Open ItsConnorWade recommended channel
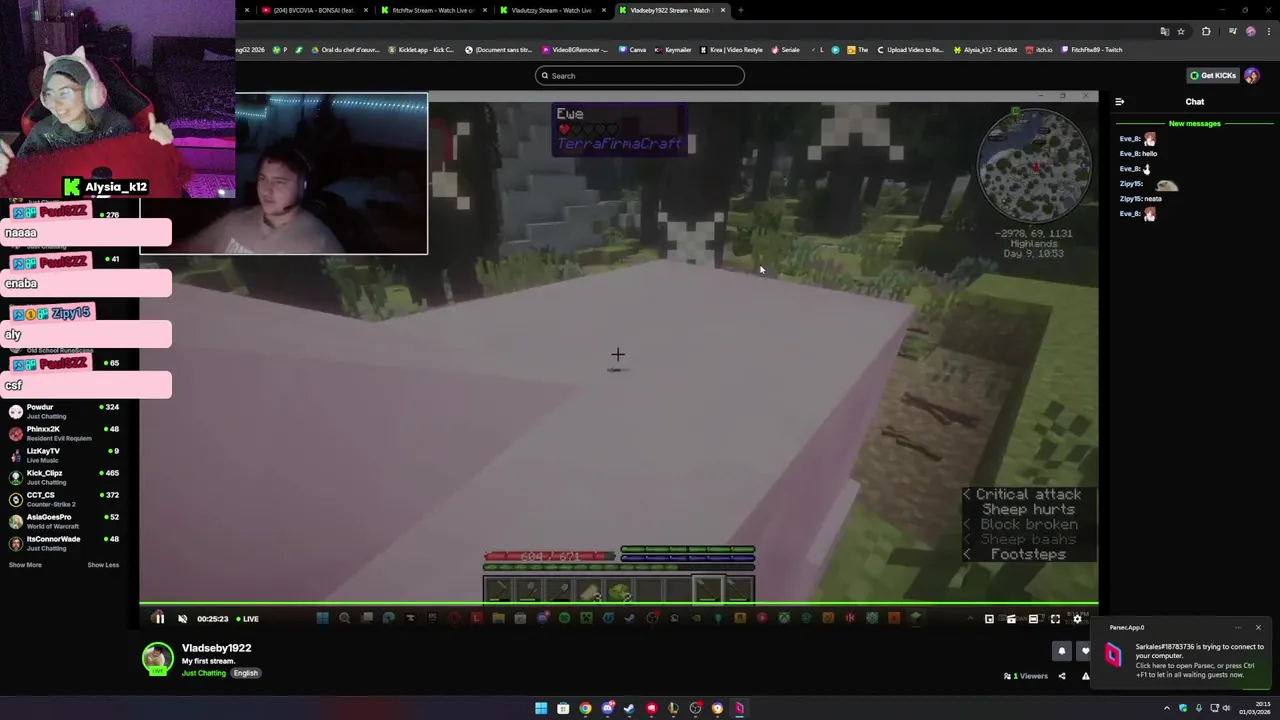Viewport: 1280px width, 720px height. pyautogui.click(x=65, y=543)
